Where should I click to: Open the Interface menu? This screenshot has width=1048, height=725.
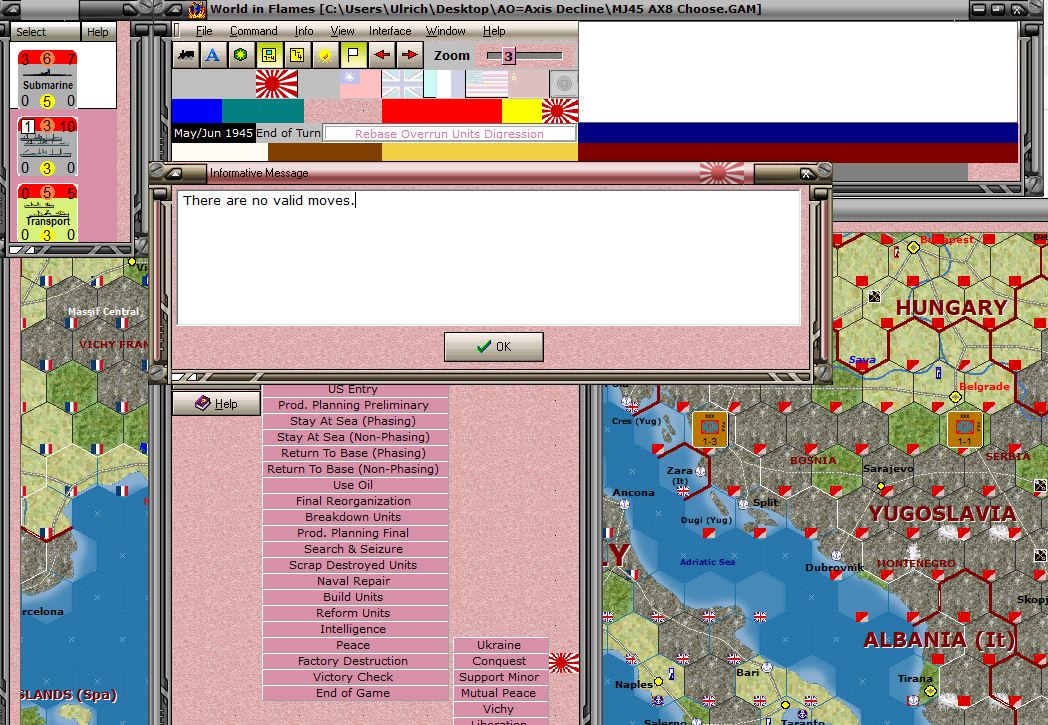pyautogui.click(x=390, y=31)
